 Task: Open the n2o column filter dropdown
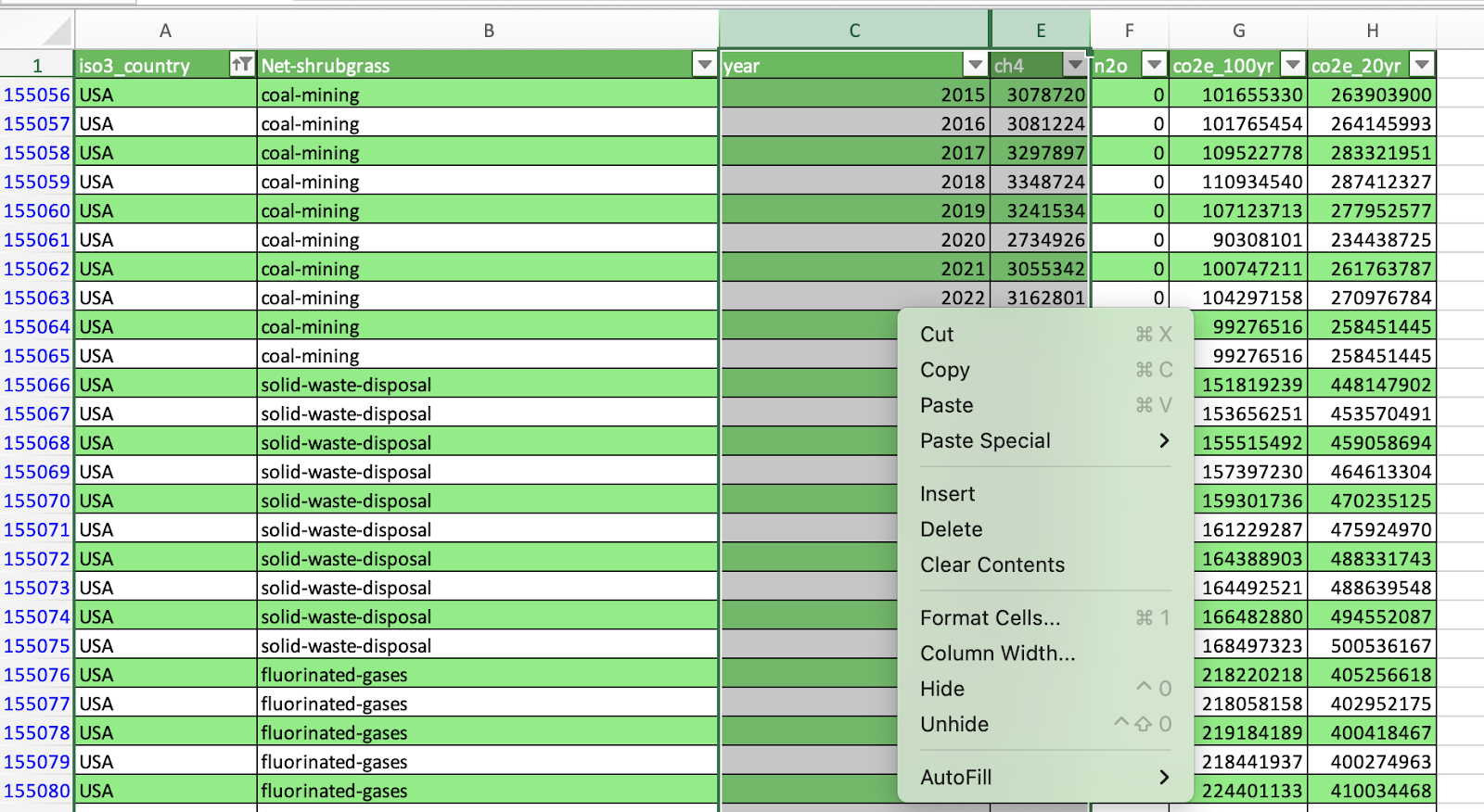coord(1154,65)
